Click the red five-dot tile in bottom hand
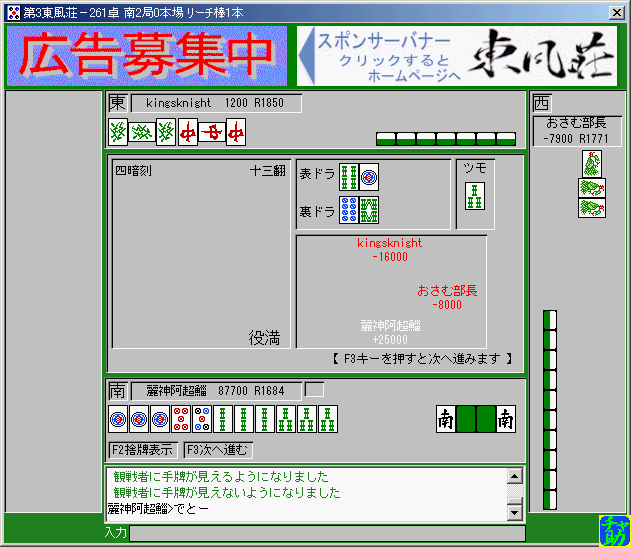 coord(180,418)
